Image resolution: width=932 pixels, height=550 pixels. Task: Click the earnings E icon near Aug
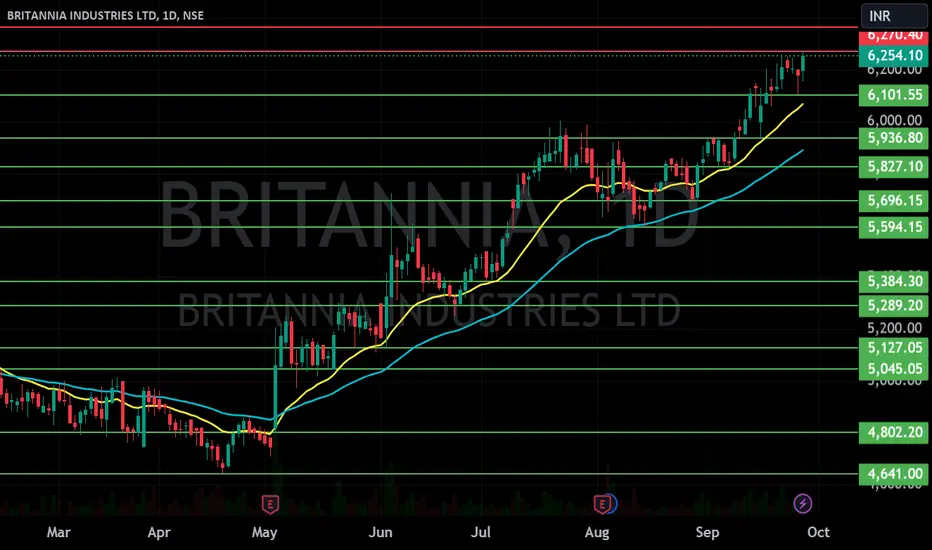pyautogui.click(x=602, y=505)
